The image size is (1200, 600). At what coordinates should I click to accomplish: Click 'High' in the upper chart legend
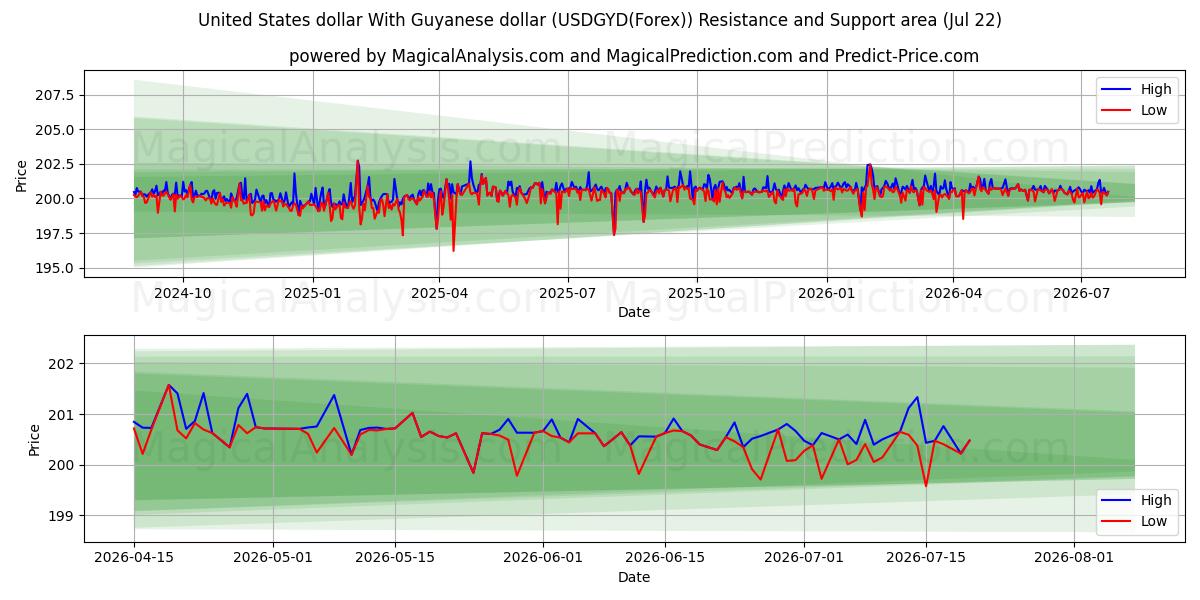click(x=1156, y=89)
